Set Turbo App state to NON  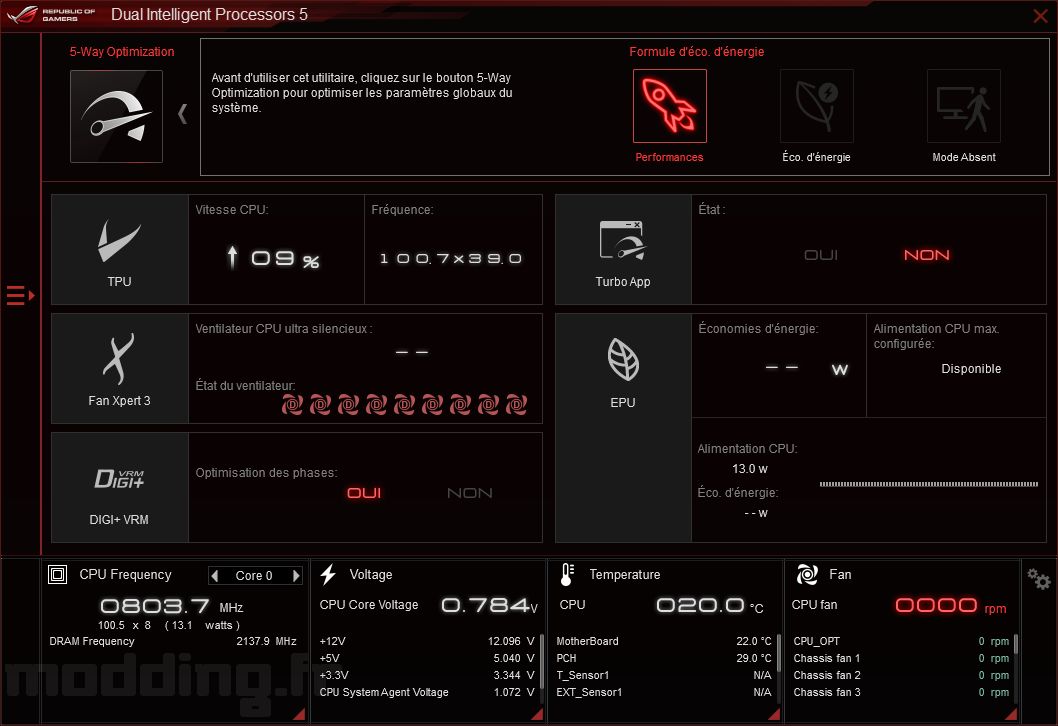(x=926, y=255)
